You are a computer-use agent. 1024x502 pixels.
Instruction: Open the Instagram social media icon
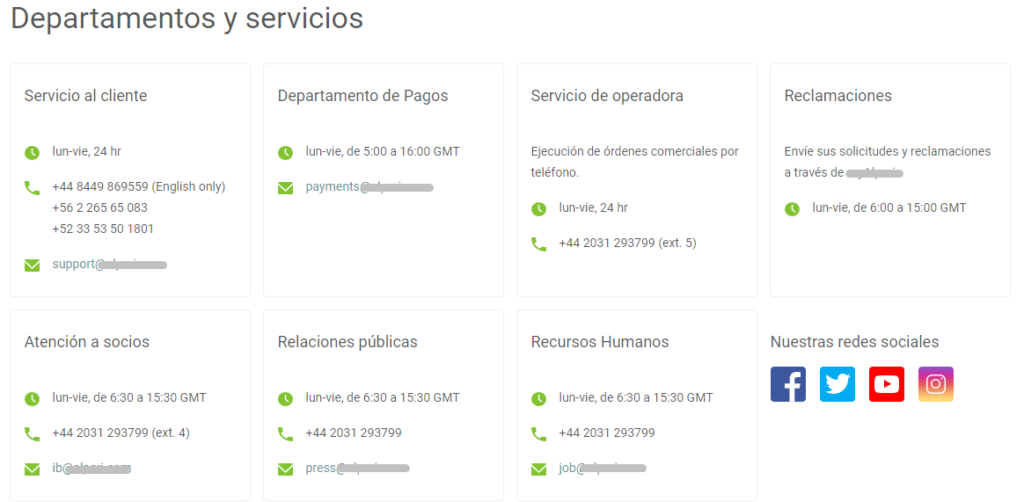936,384
